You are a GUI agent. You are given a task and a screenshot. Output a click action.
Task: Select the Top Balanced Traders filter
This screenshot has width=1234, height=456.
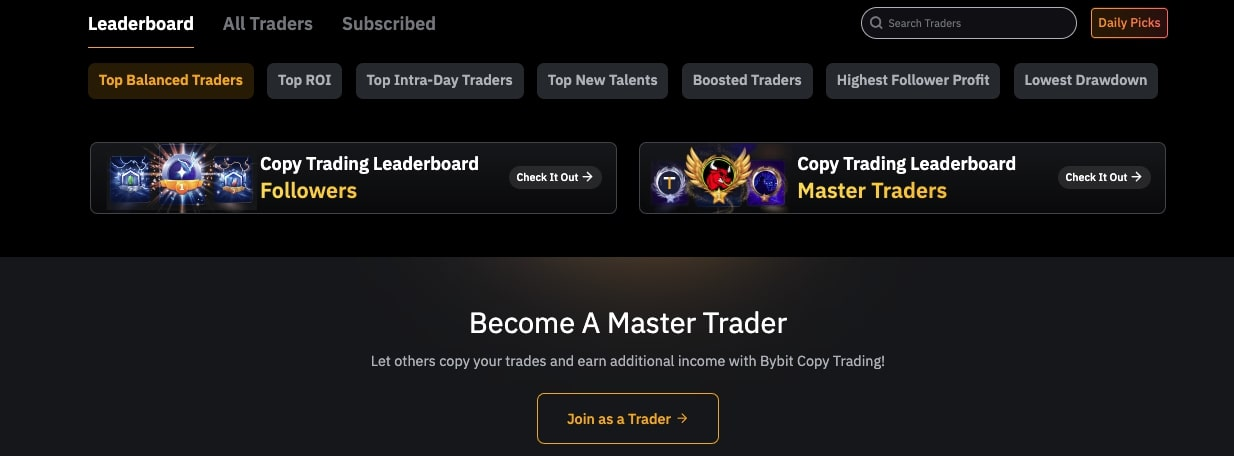point(171,80)
